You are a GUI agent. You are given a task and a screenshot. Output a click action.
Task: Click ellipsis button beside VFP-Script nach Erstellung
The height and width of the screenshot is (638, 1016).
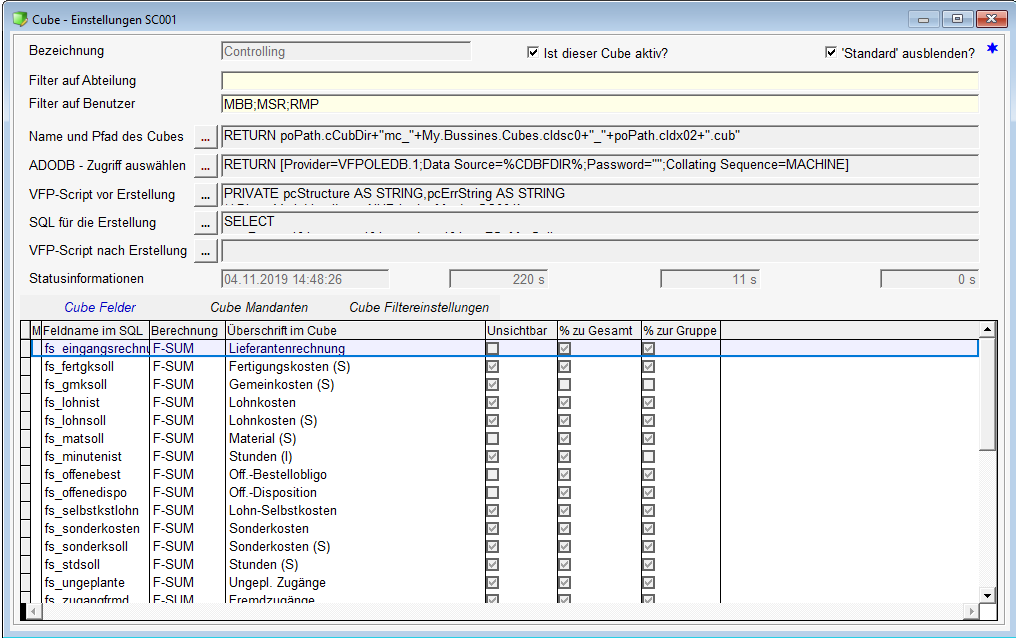click(205, 251)
